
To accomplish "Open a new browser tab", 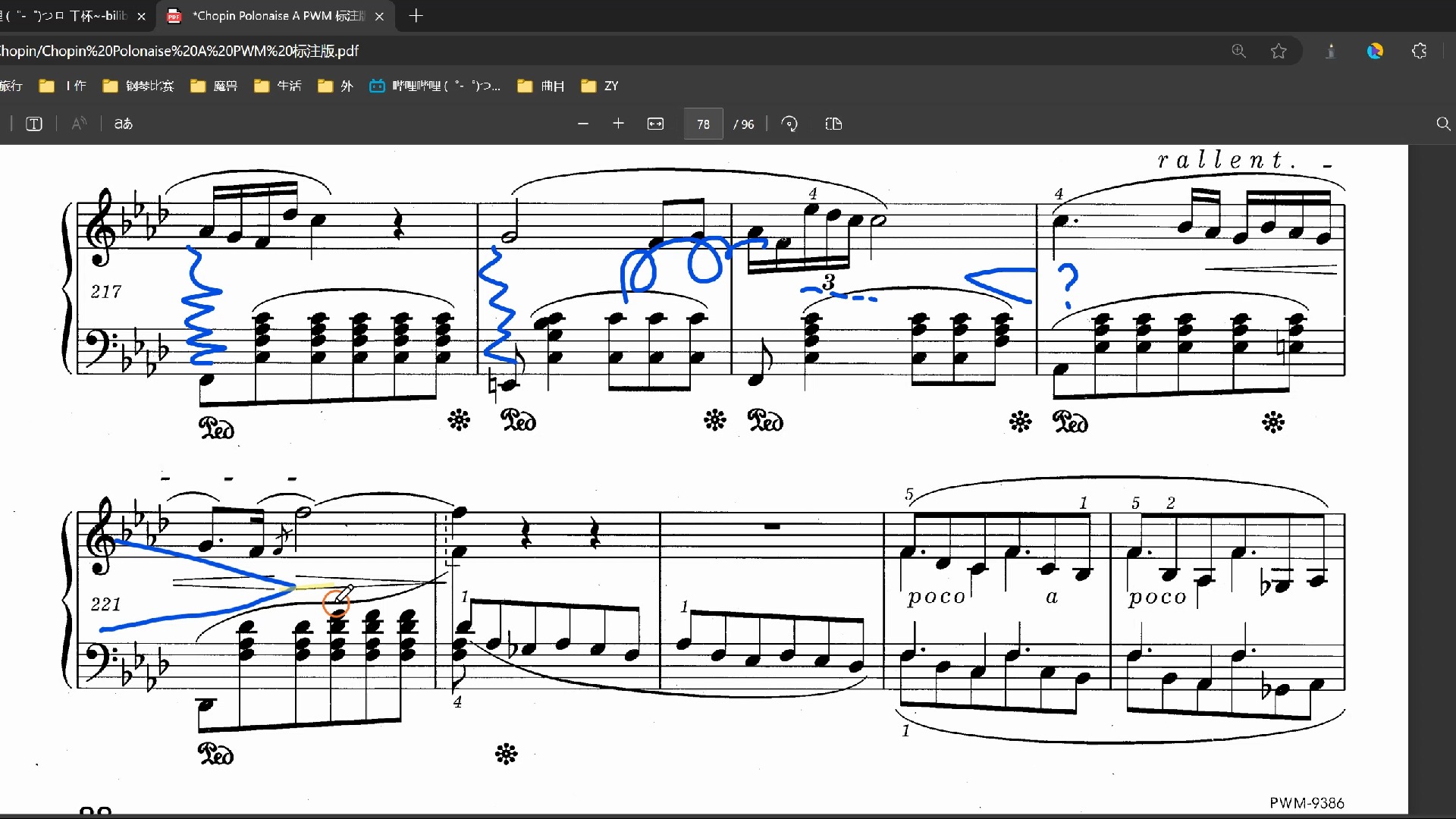I will tap(416, 16).
